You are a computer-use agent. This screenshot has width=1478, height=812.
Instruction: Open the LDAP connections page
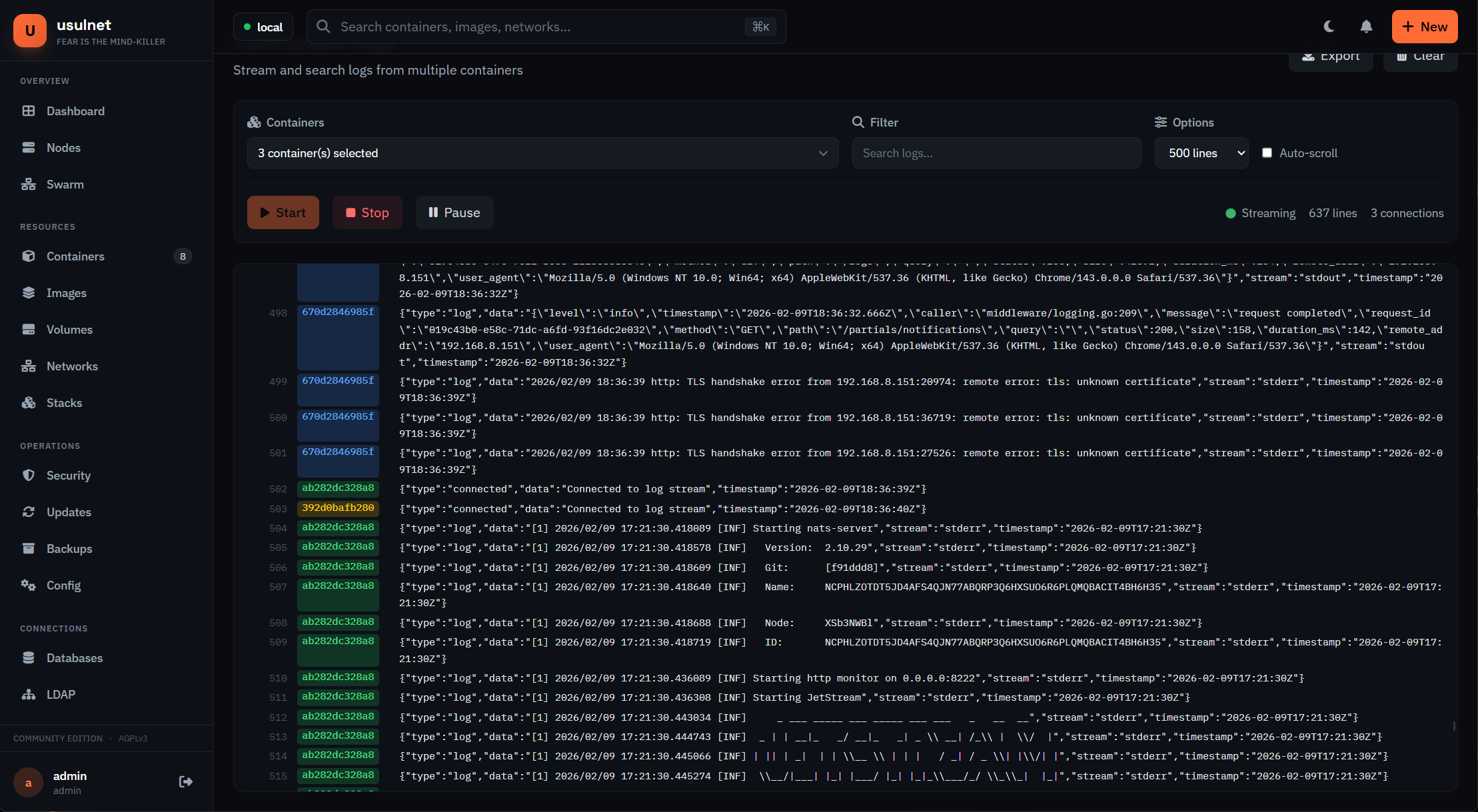tap(61, 694)
